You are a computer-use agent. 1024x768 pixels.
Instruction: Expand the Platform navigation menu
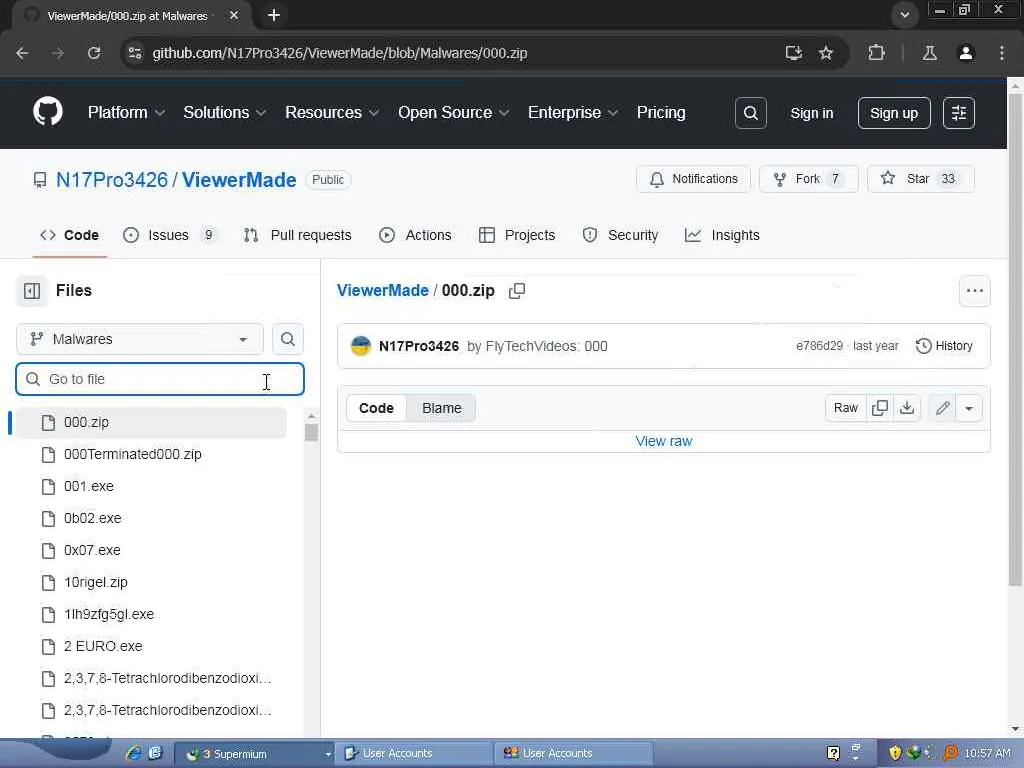pos(126,112)
